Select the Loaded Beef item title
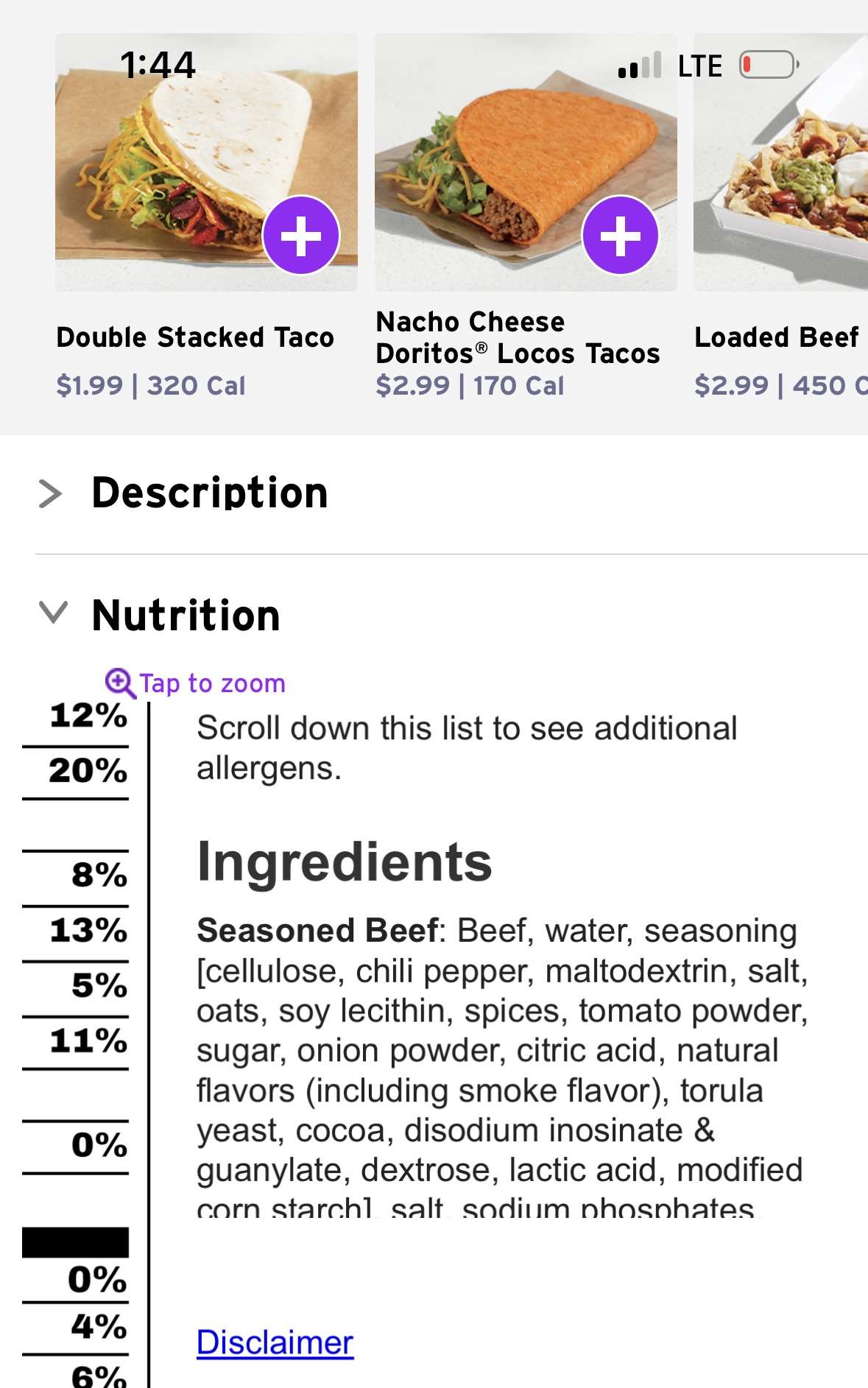 [777, 337]
